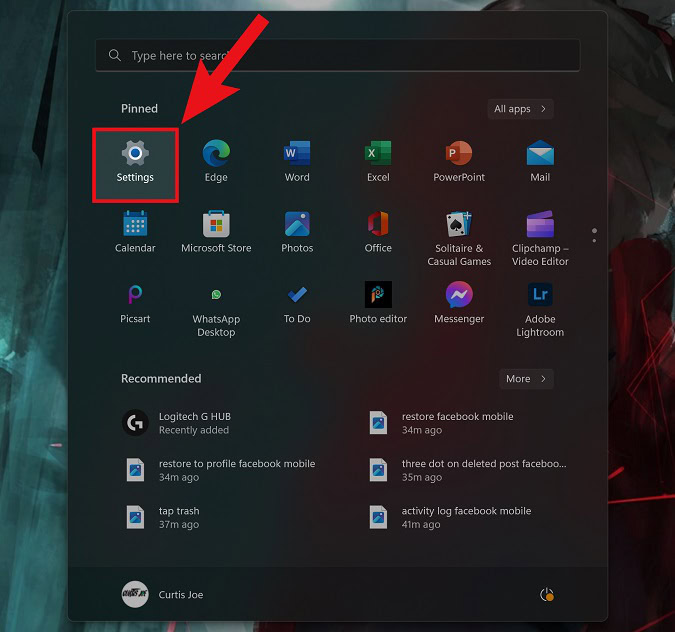The image size is (675, 632).
Task: Open Excel from pinned apps
Action: (378, 161)
